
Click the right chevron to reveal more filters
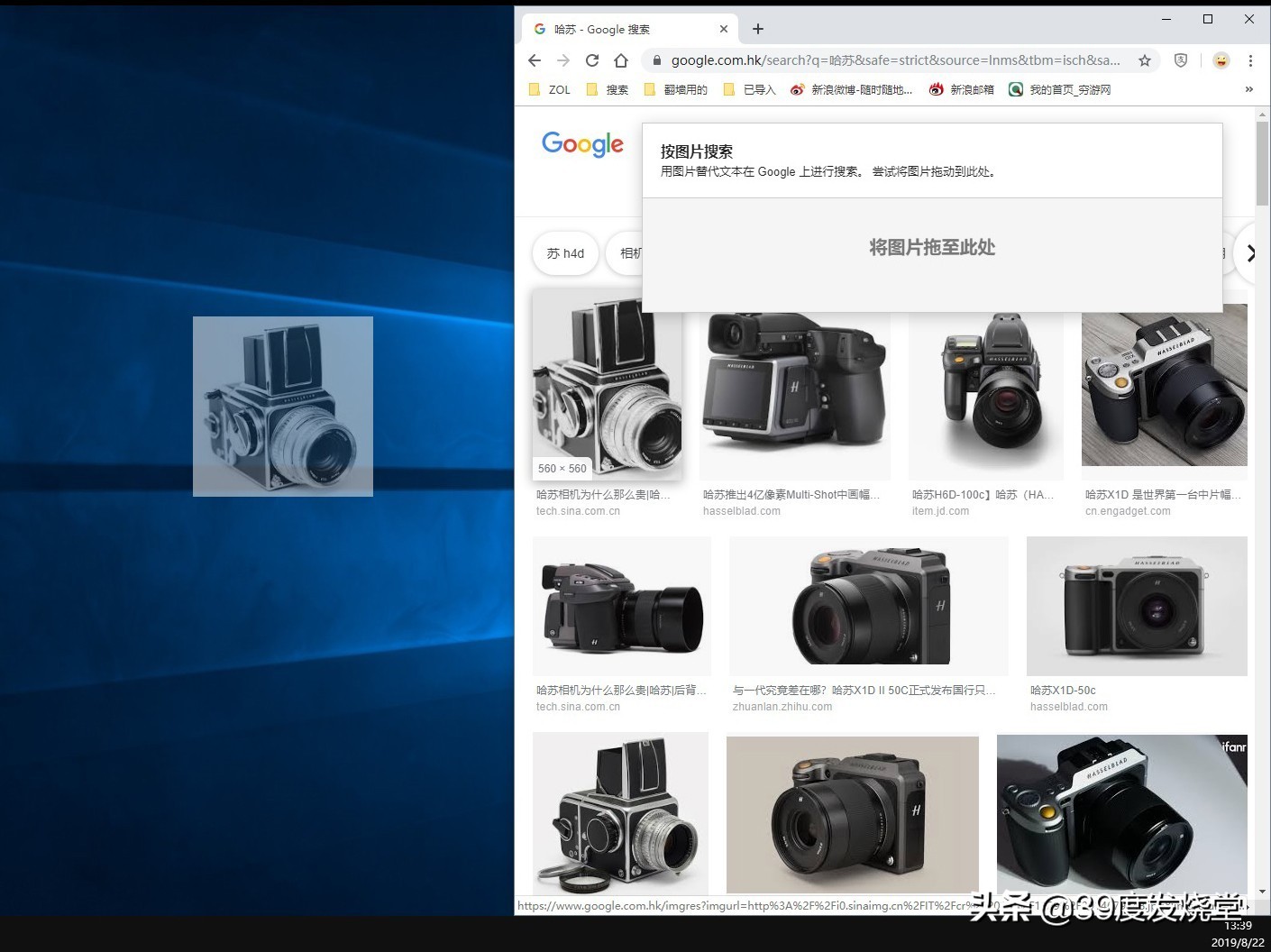pyautogui.click(x=1251, y=253)
